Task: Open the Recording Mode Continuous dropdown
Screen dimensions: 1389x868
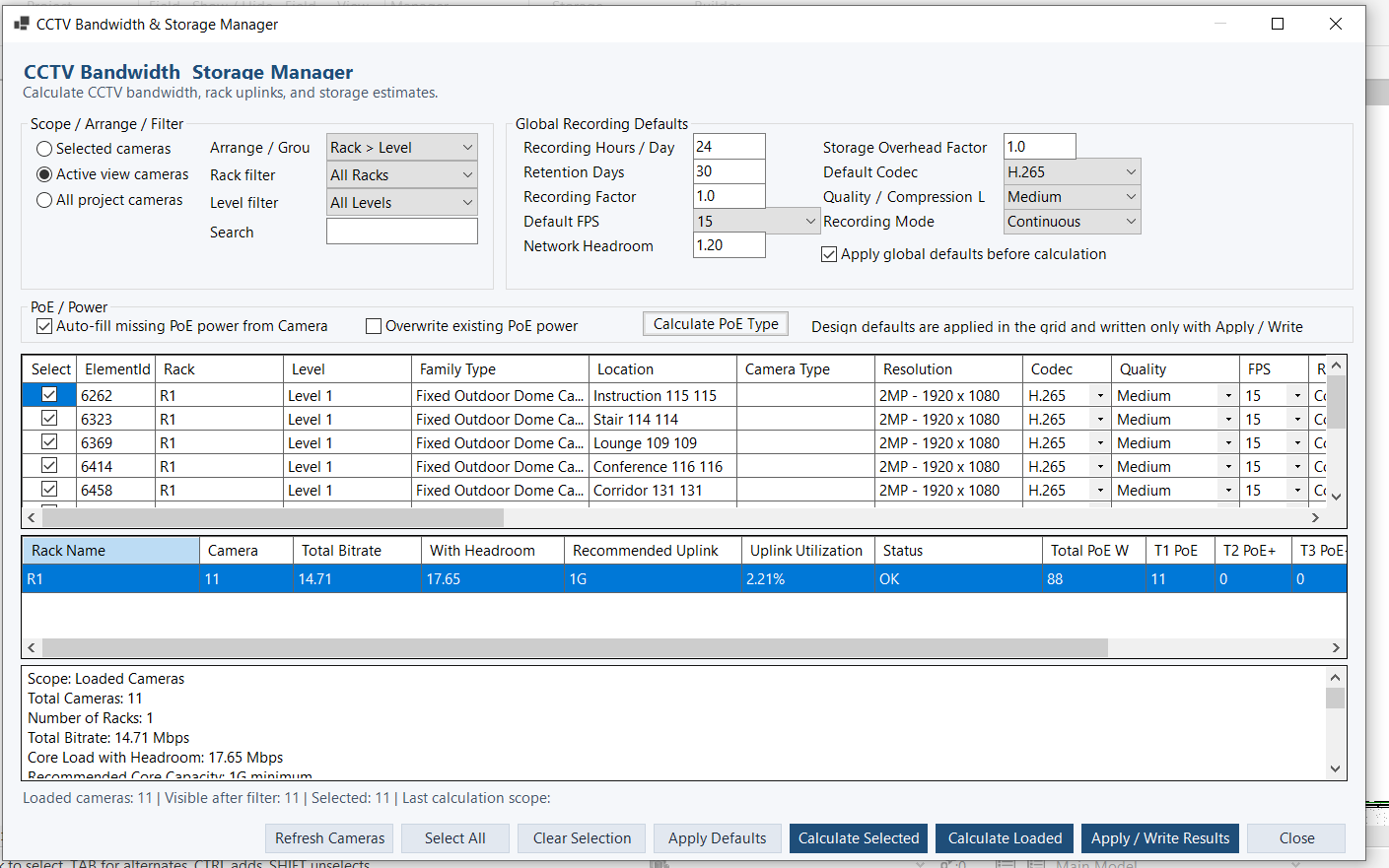Action: [x=1073, y=222]
